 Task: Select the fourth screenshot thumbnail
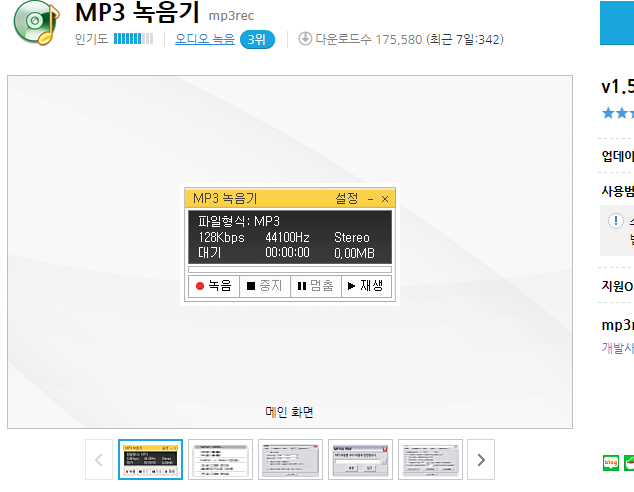(x=360, y=460)
